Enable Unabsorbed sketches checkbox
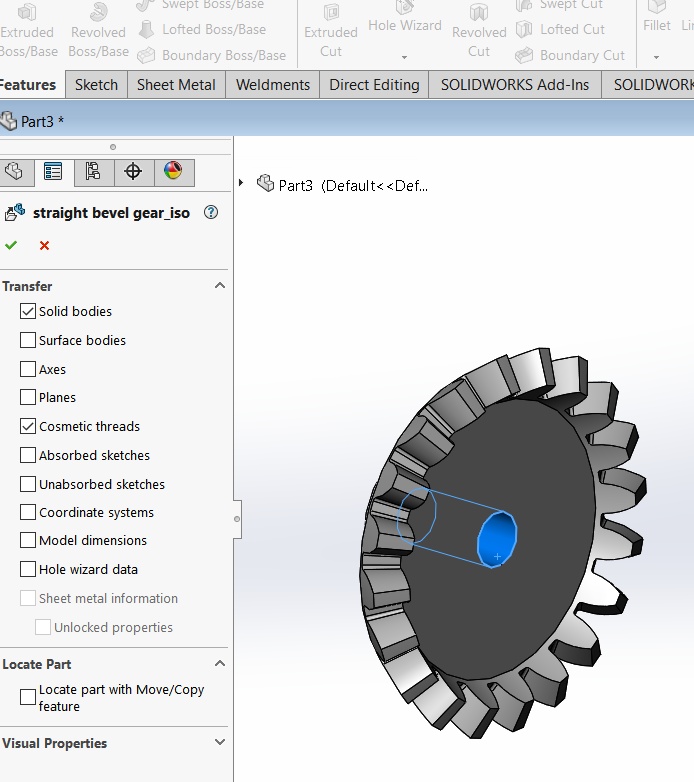 28,484
